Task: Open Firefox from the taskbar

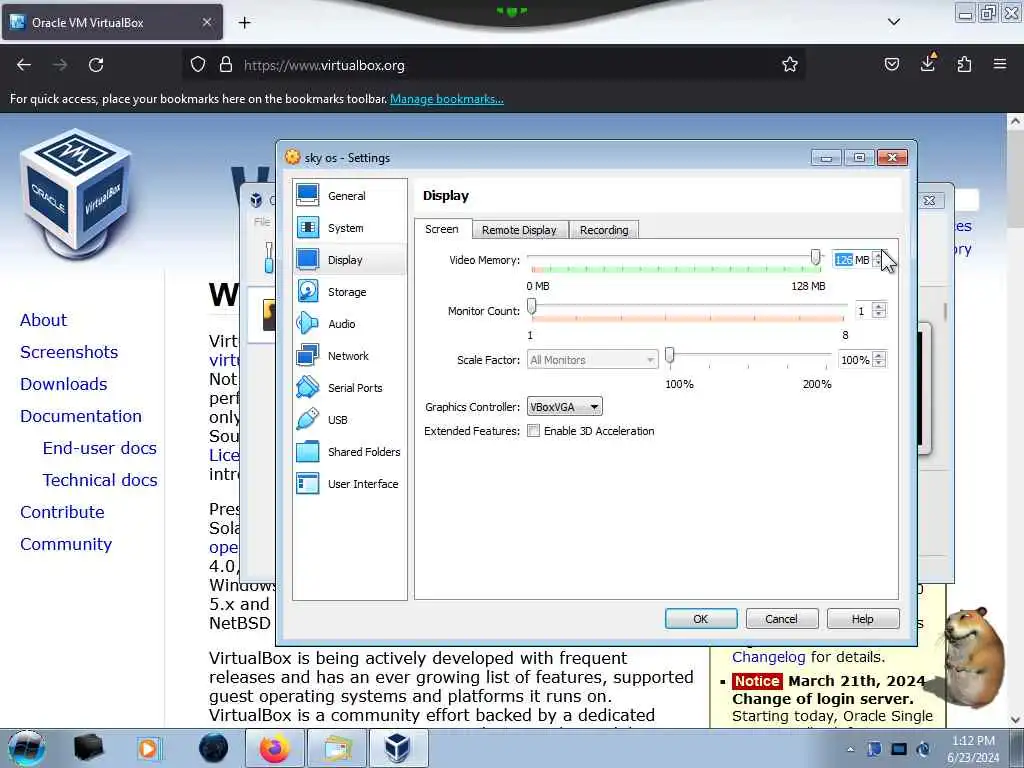Action: coord(274,748)
